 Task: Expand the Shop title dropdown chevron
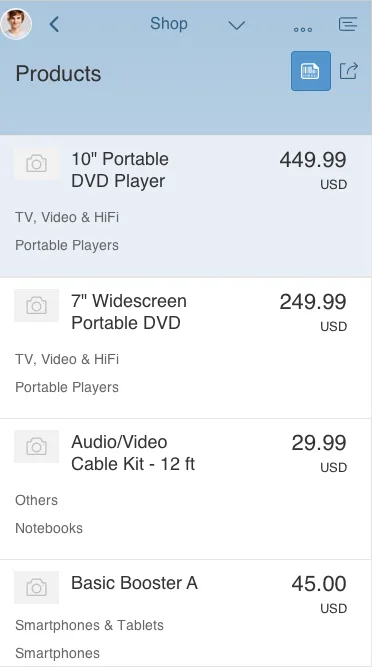(x=236, y=26)
